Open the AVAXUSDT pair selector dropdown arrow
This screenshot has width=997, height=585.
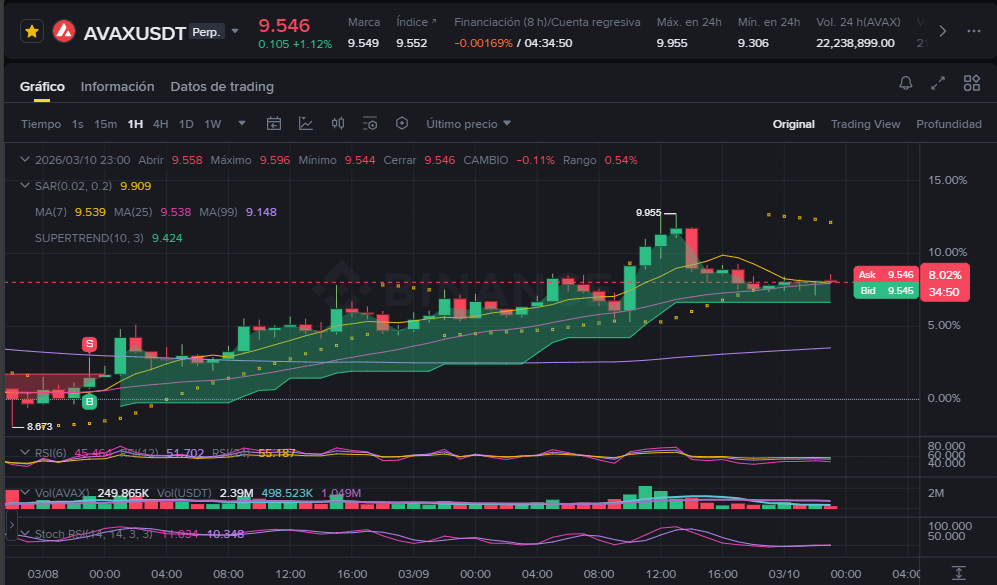235,31
